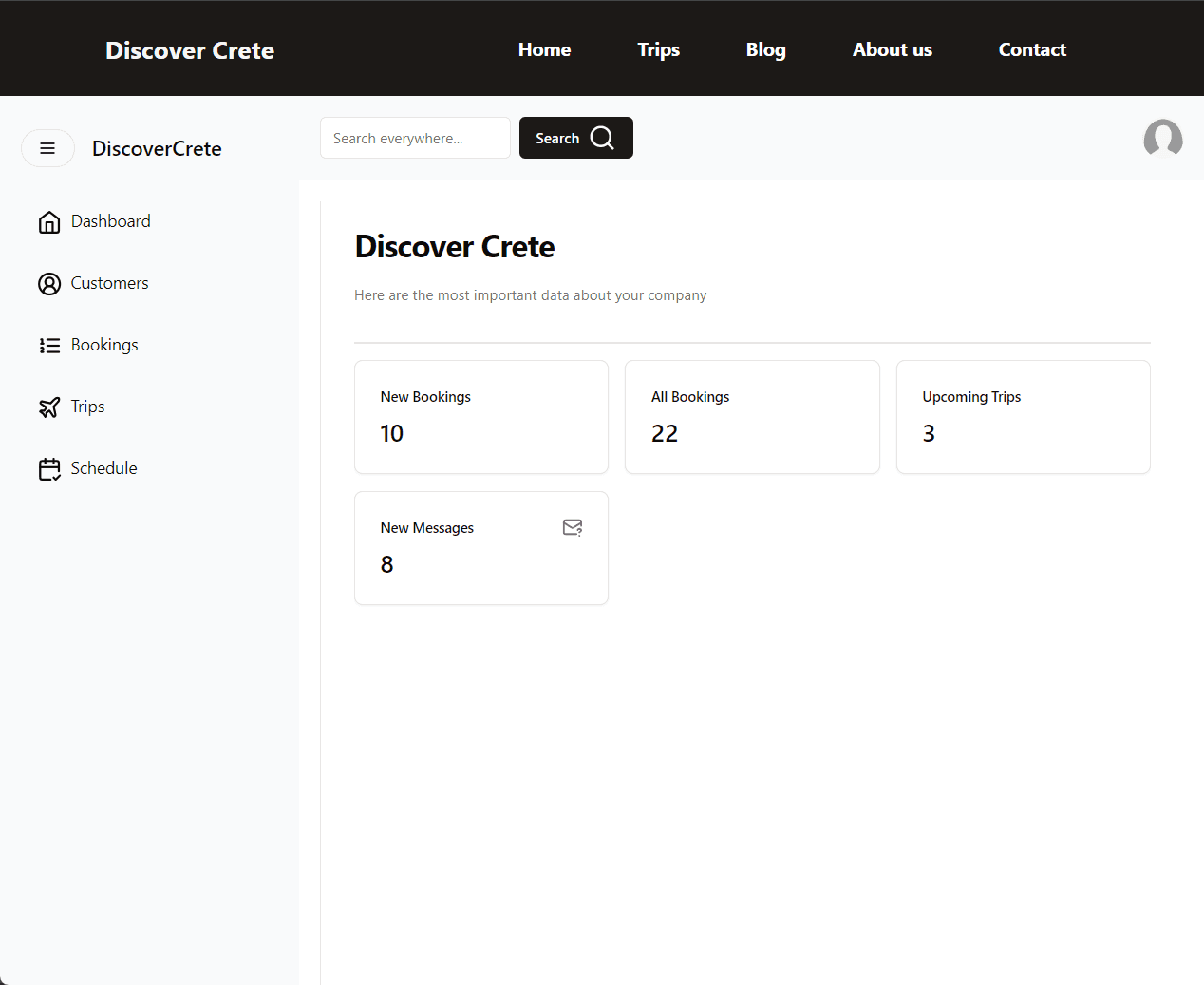Open the About us page
The height and width of the screenshot is (985, 1204).
point(892,49)
